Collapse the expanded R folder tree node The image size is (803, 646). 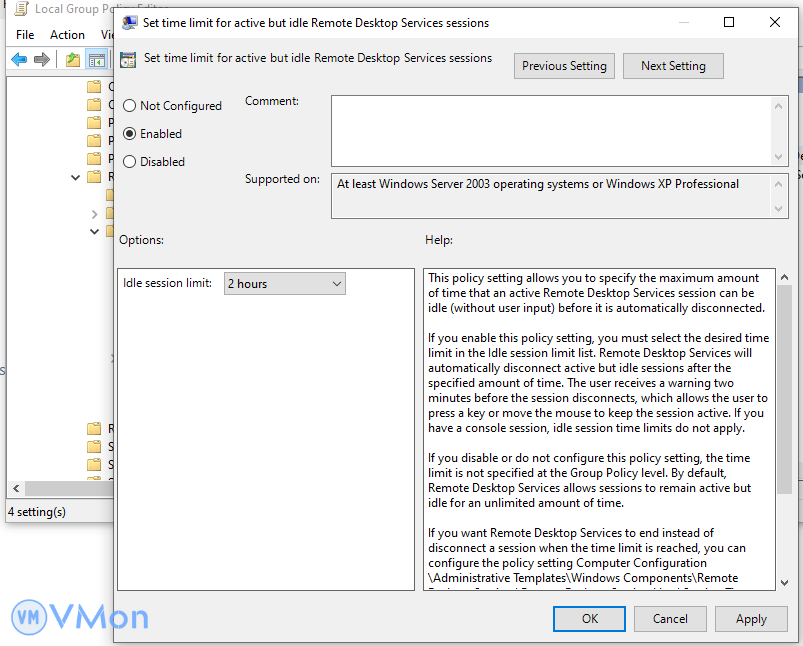tap(76, 177)
